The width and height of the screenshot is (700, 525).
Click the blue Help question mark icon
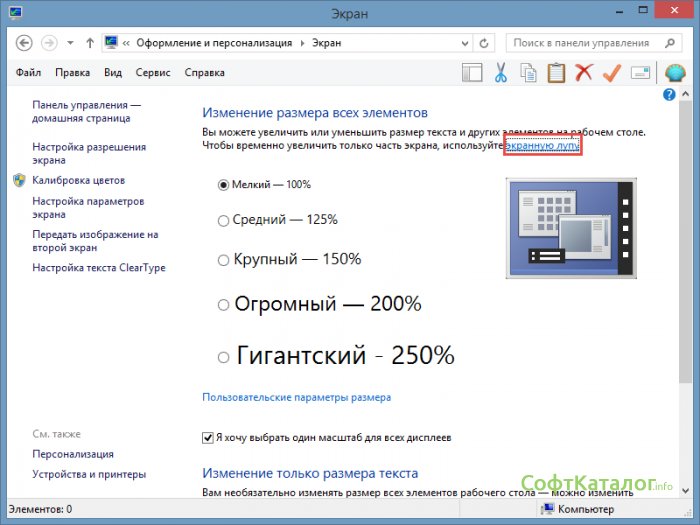coord(669,94)
